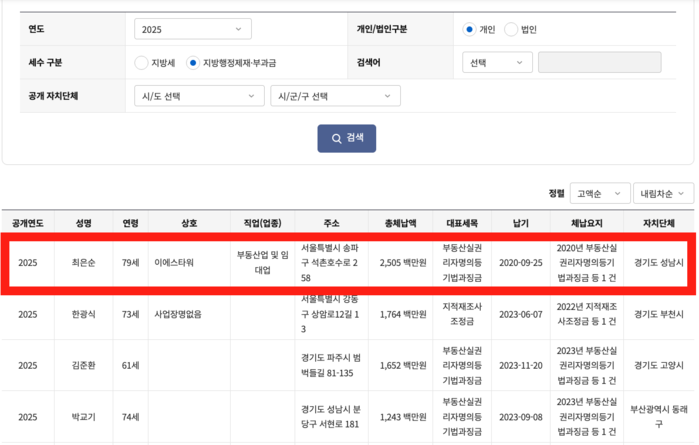The width and height of the screenshot is (699, 445).
Task: Select the 개인 radio button
Action: coord(470,29)
